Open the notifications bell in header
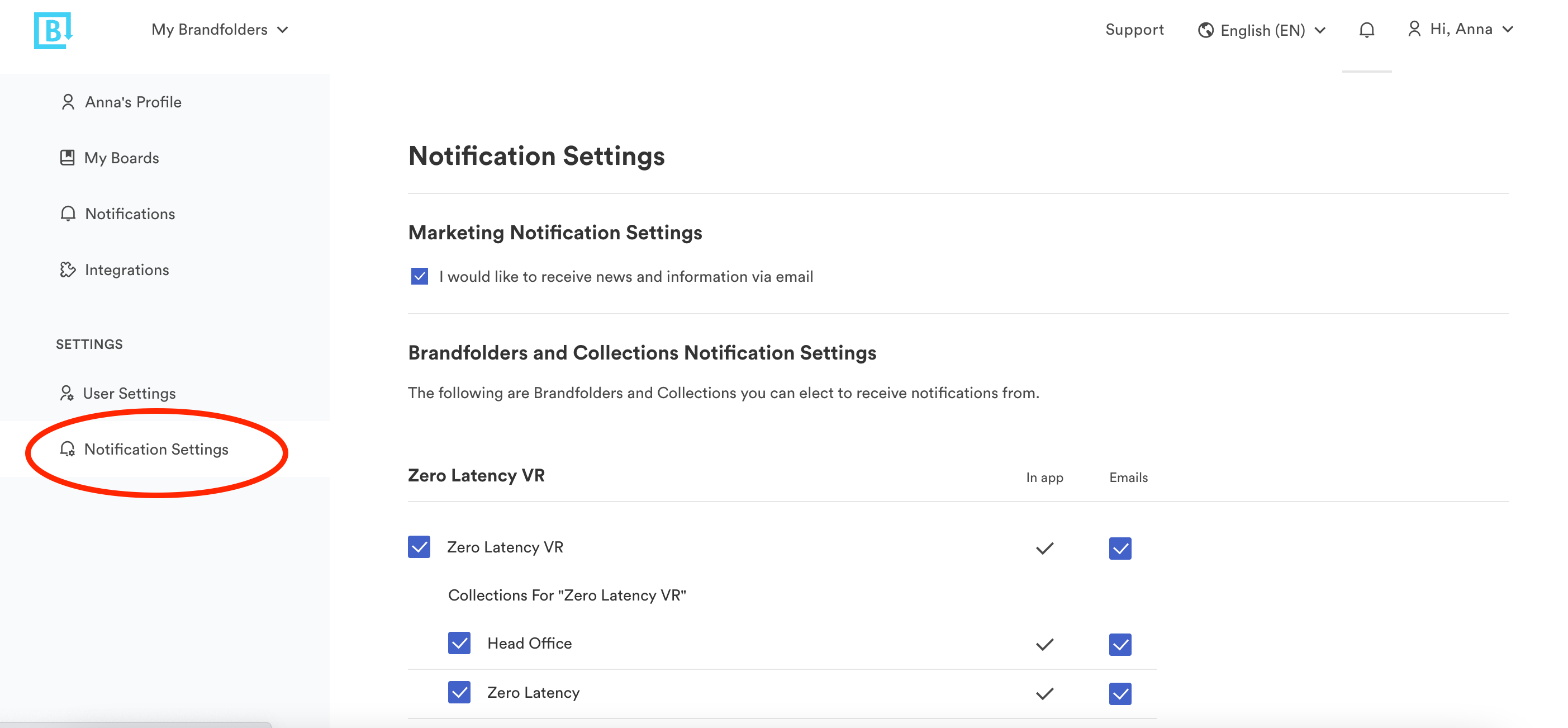 pyautogui.click(x=1366, y=30)
